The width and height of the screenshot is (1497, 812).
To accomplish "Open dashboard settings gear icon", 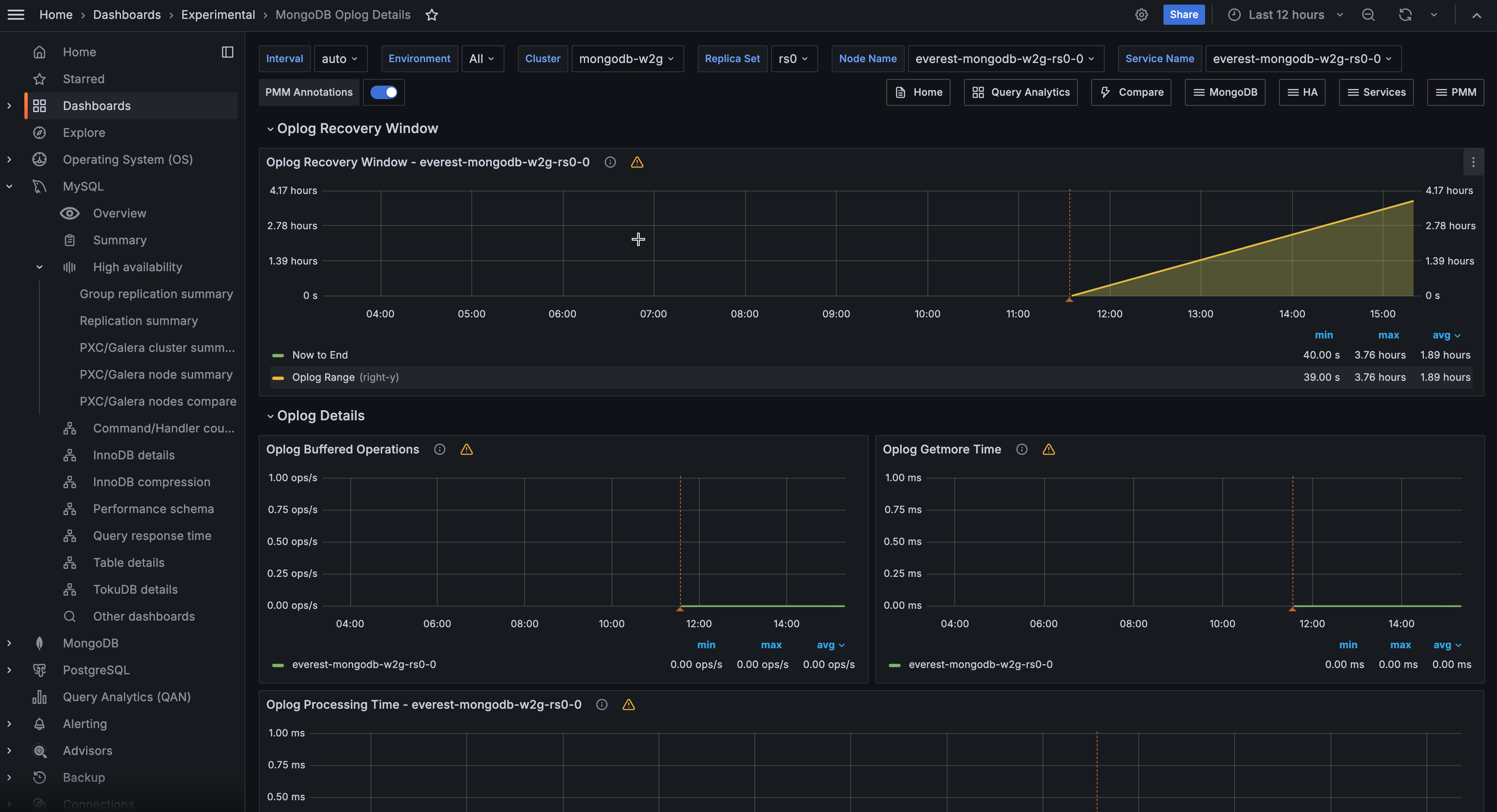I will (1141, 15).
